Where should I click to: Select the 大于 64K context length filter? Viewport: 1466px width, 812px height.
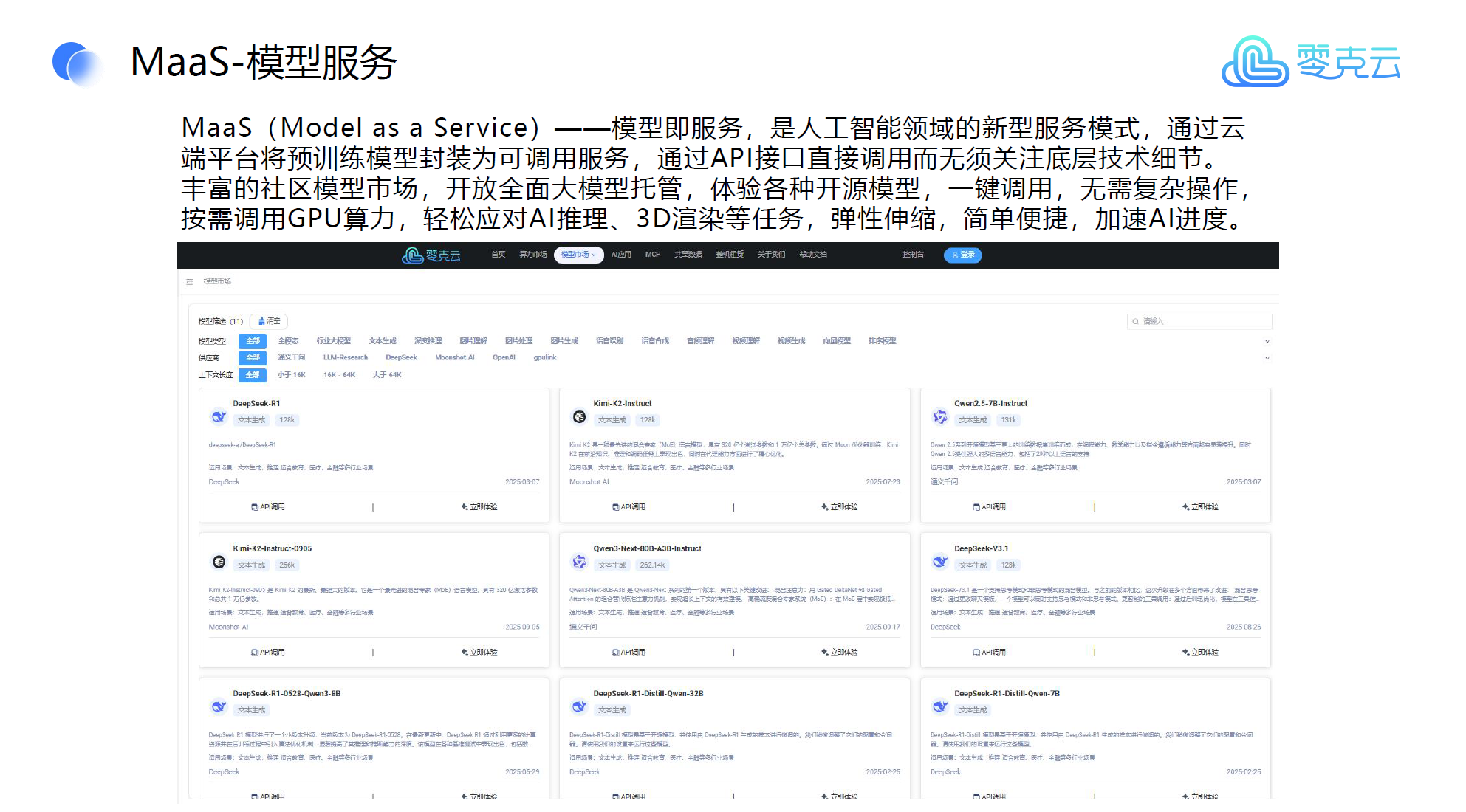pyautogui.click(x=387, y=375)
